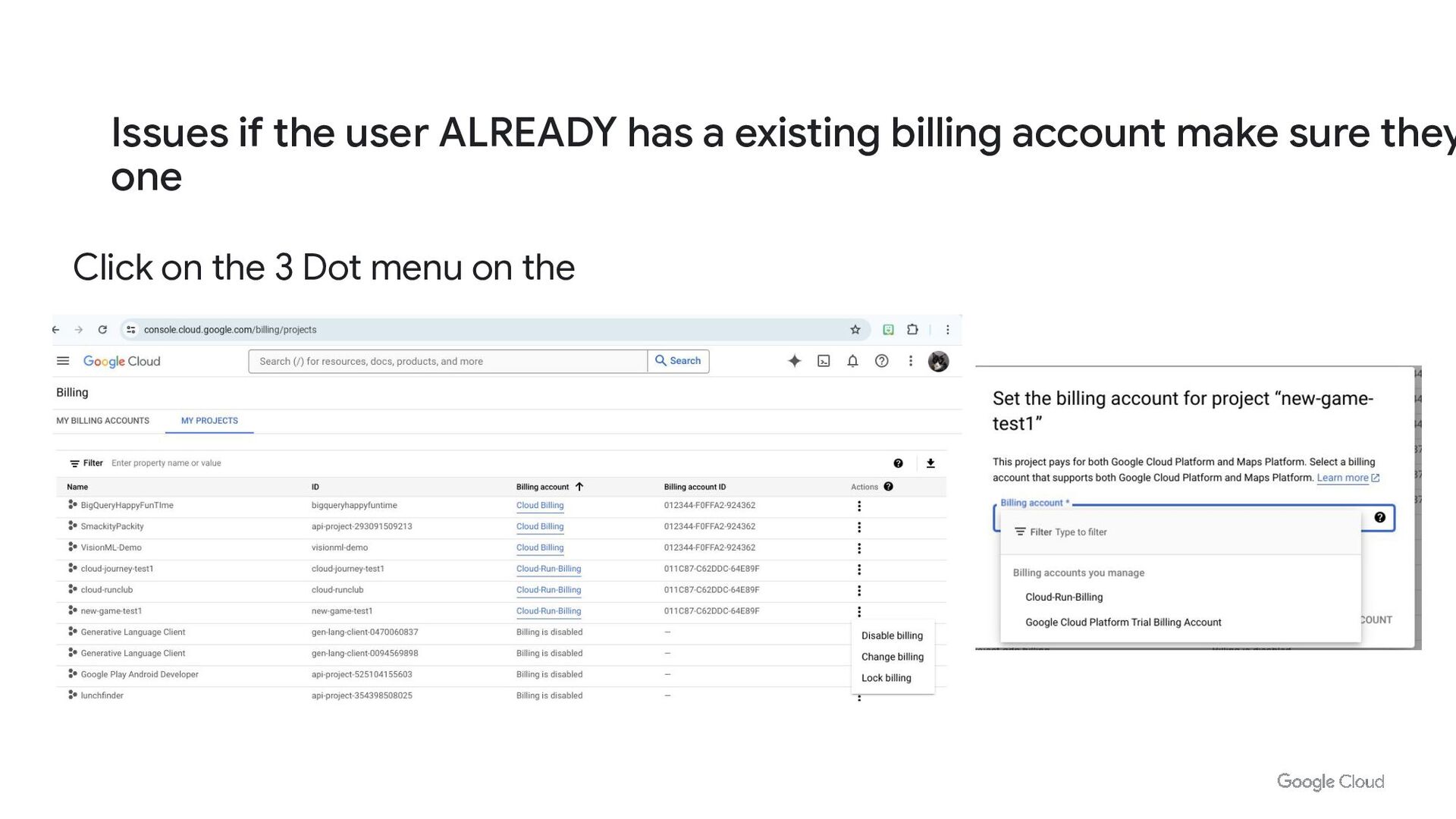Choose Change billing from the context menu
Viewport: 1456px width, 819px height.
click(892, 657)
